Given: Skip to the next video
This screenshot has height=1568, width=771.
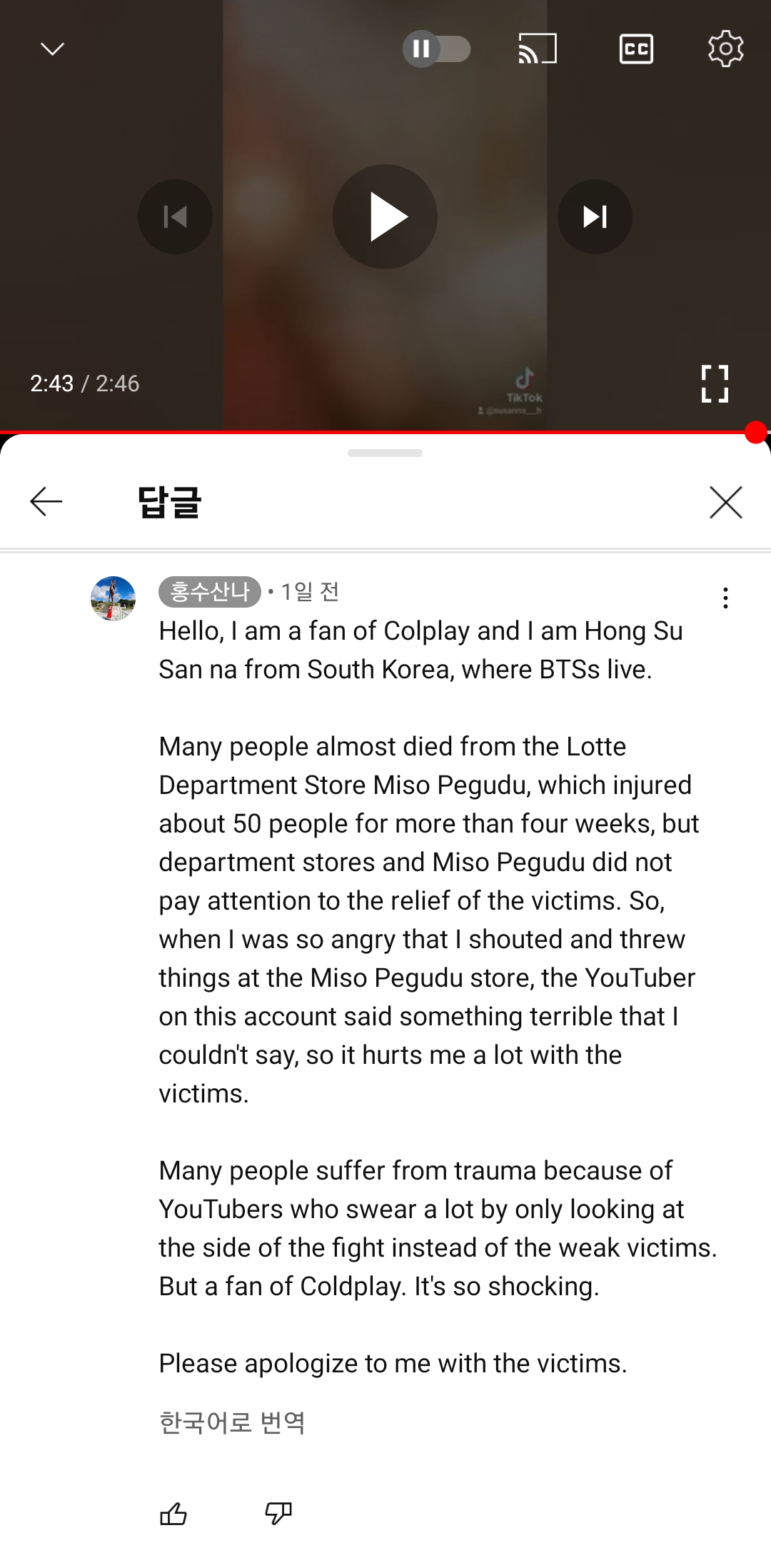Looking at the screenshot, I should (595, 216).
